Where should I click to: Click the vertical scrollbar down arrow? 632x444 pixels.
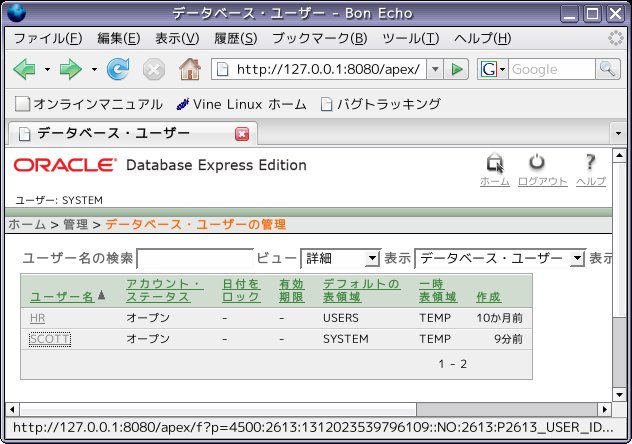619,395
